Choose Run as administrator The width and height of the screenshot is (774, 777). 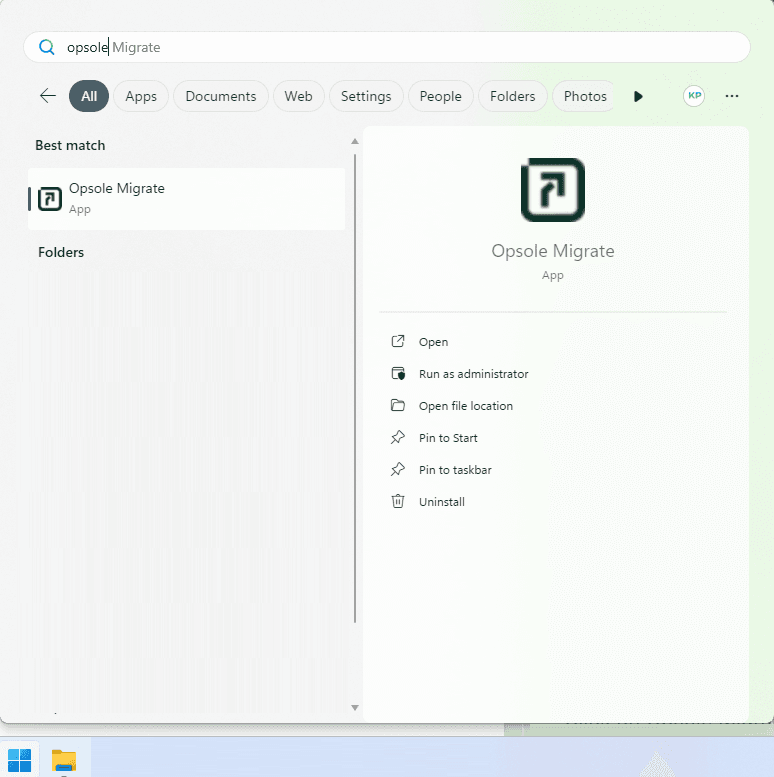pos(473,374)
